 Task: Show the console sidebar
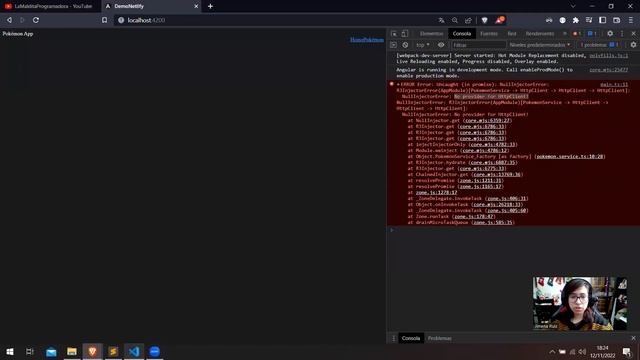point(393,45)
